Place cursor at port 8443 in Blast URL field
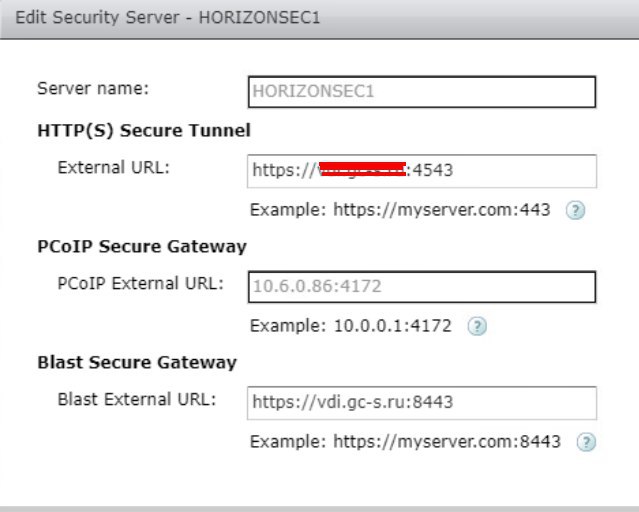The height and width of the screenshot is (512, 639). pos(433,402)
